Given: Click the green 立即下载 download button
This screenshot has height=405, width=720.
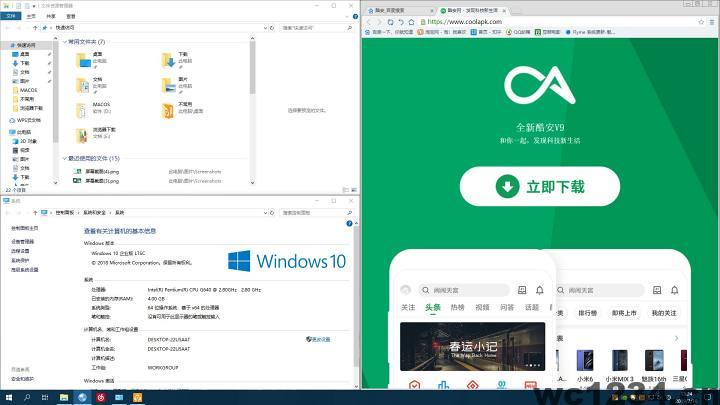Looking at the screenshot, I should tap(540, 186).
